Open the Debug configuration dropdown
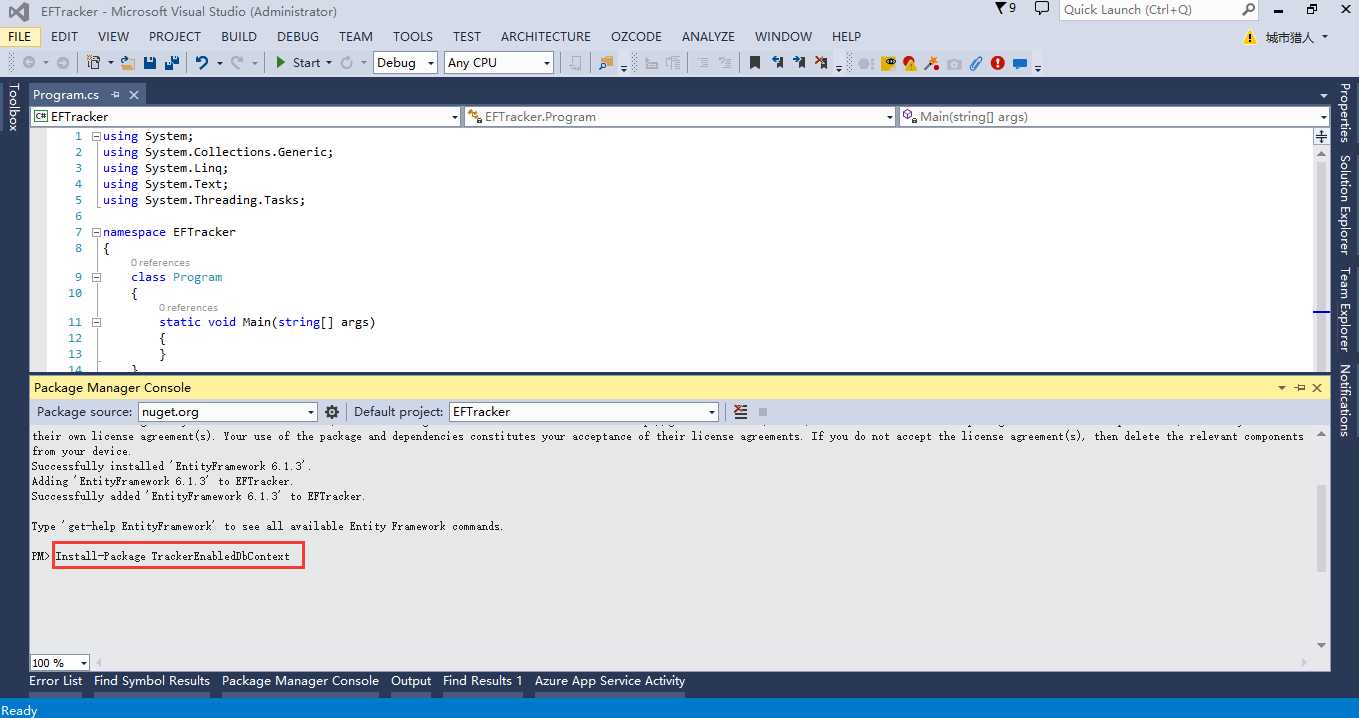1359x718 pixels. (x=405, y=62)
